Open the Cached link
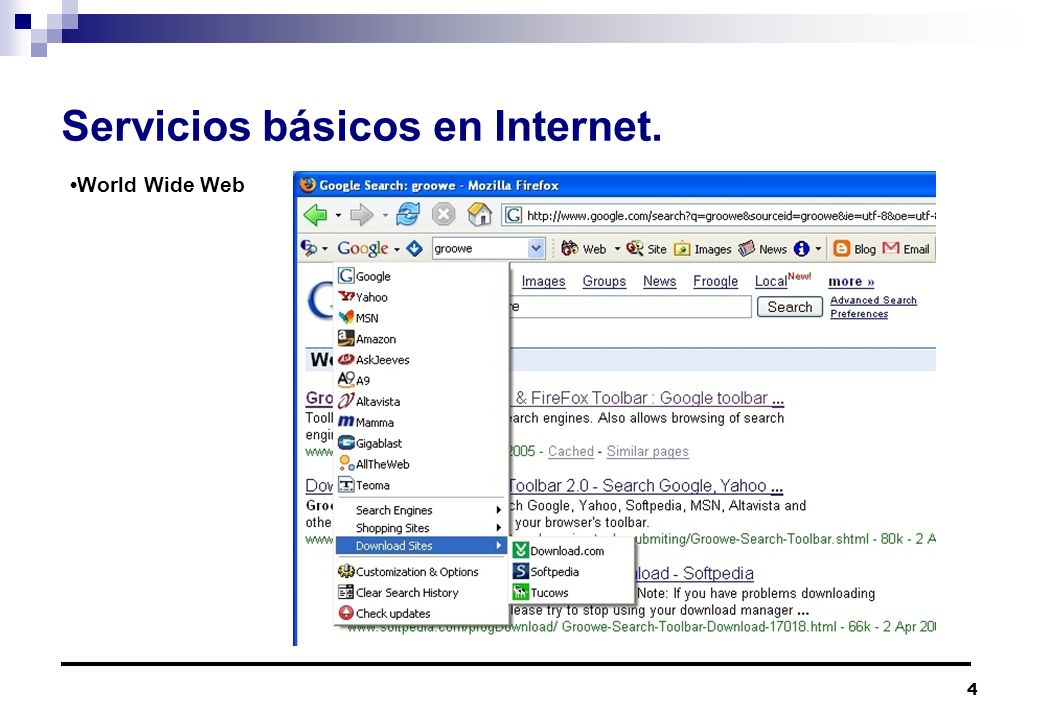The width and height of the screenshot is (1040, 720). [x=570, y=451]
